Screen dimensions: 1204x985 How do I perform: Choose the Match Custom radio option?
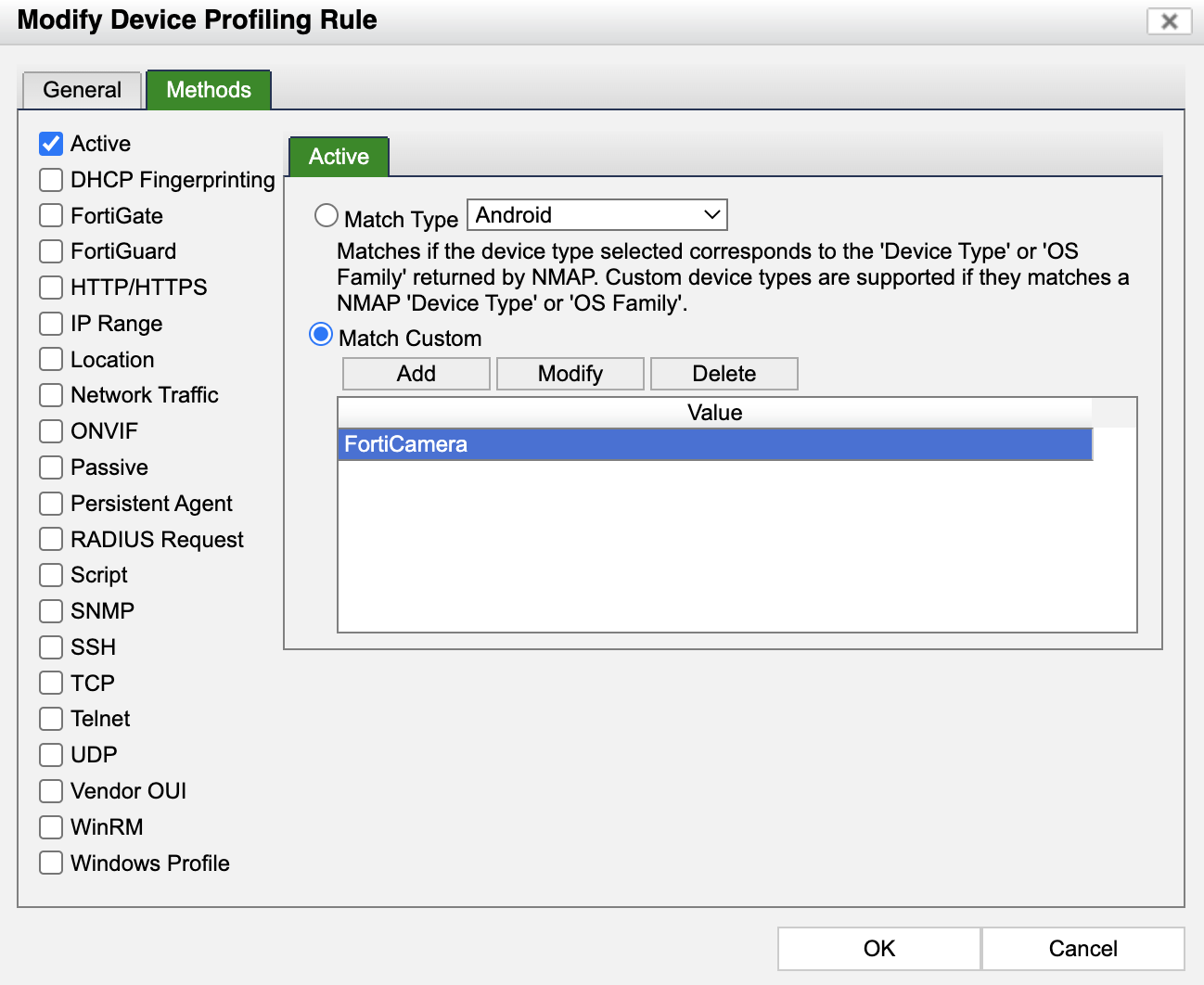321,335
